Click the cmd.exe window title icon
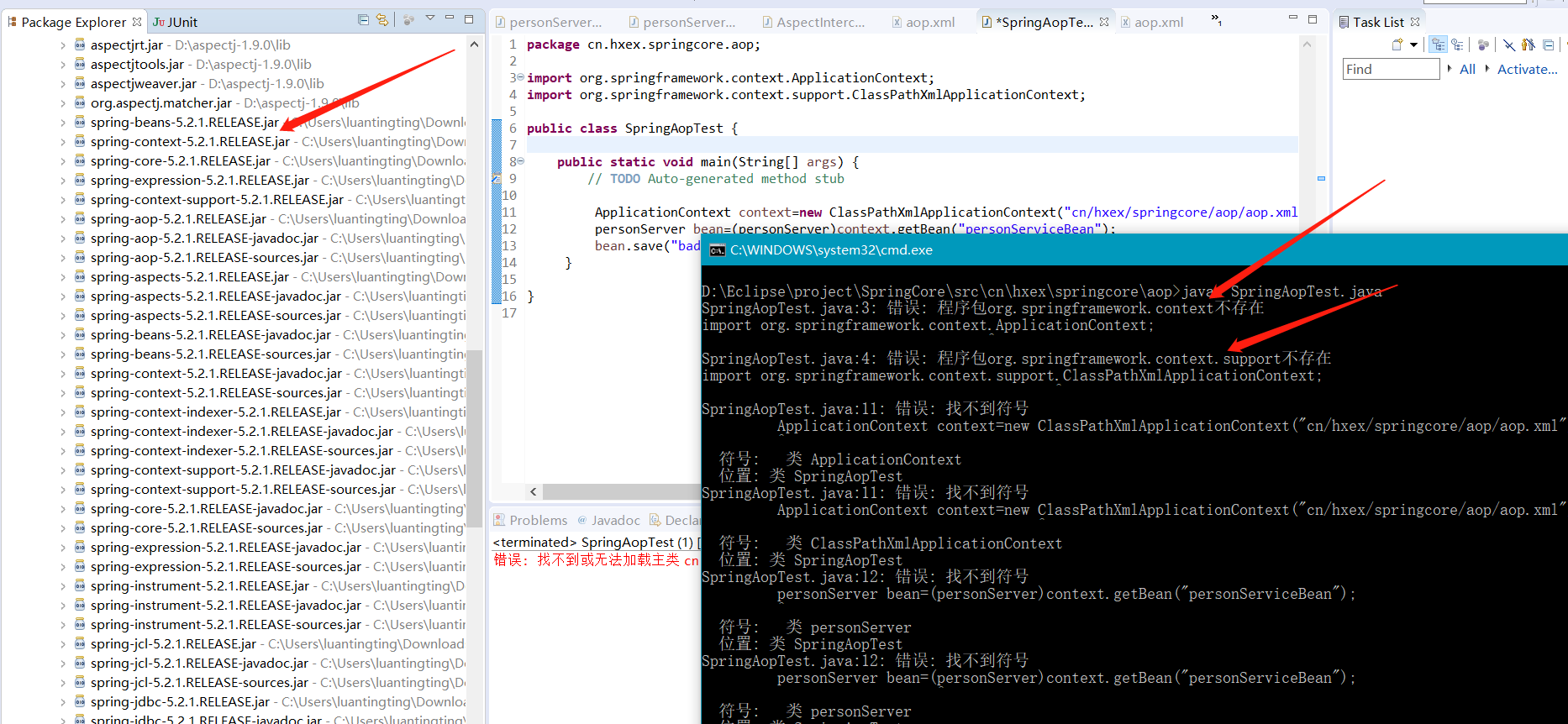Viewport: 1568px width, 724px height. pos(717,250)
